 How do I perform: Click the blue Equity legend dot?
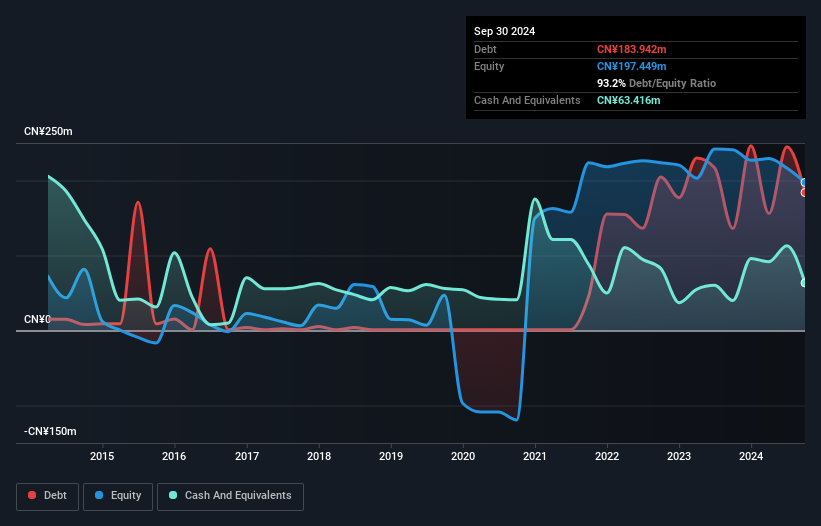(x=99, y=495)
